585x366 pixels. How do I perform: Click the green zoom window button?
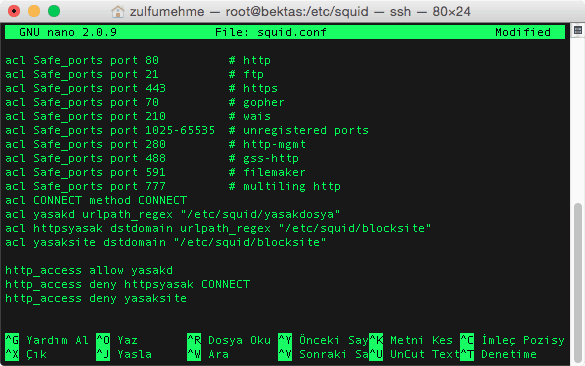(54, 11)
